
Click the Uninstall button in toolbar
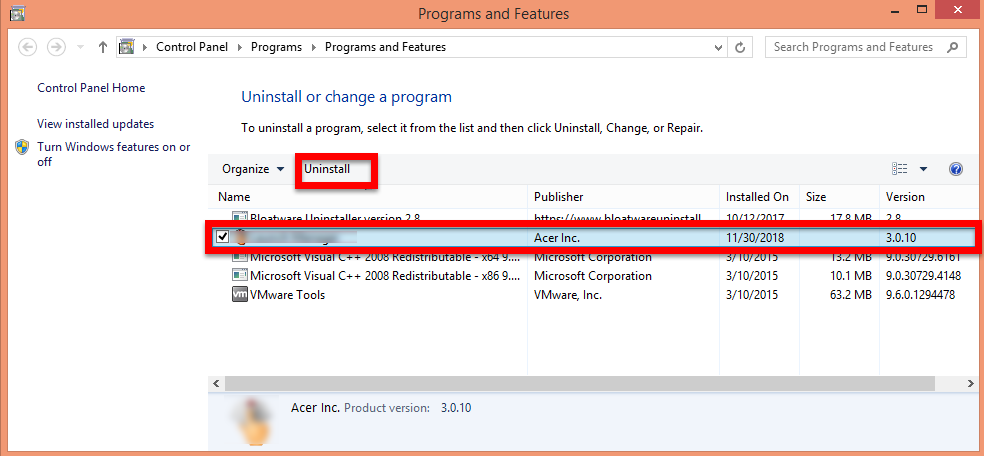pyautogui.click(x=328, y=169)
